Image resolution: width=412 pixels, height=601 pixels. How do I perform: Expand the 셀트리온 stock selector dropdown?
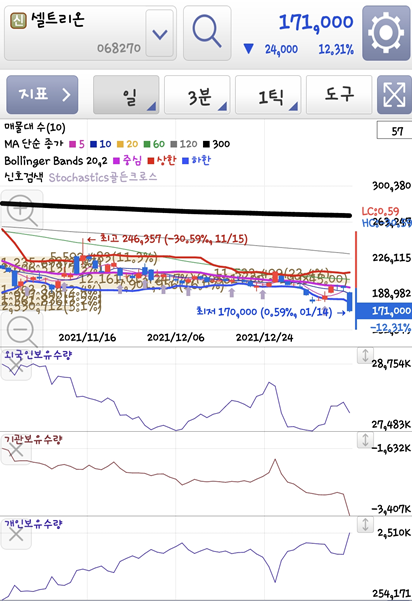click(x=160, y=34)
